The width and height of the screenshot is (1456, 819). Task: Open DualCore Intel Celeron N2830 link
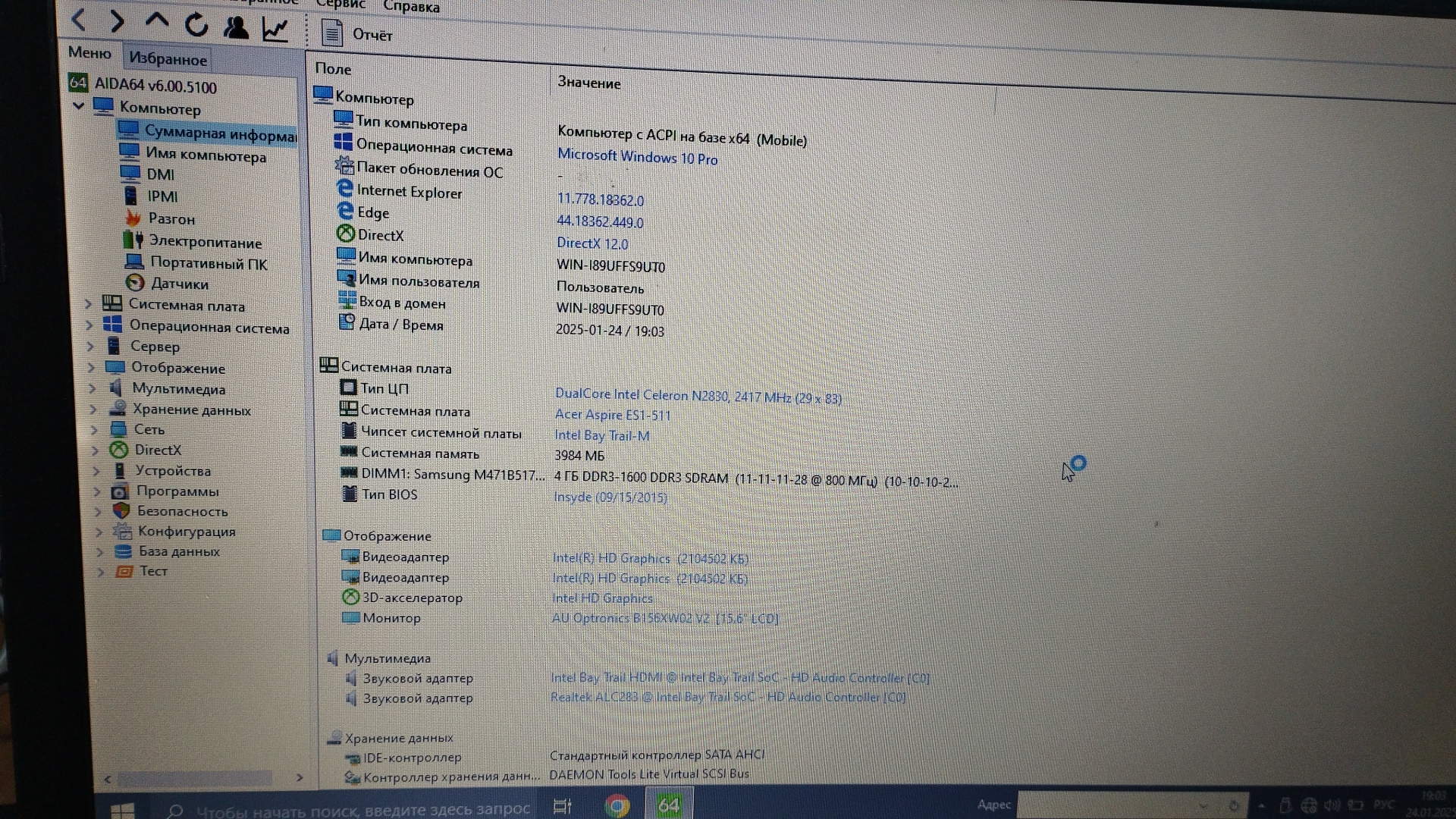click(698, 396)
